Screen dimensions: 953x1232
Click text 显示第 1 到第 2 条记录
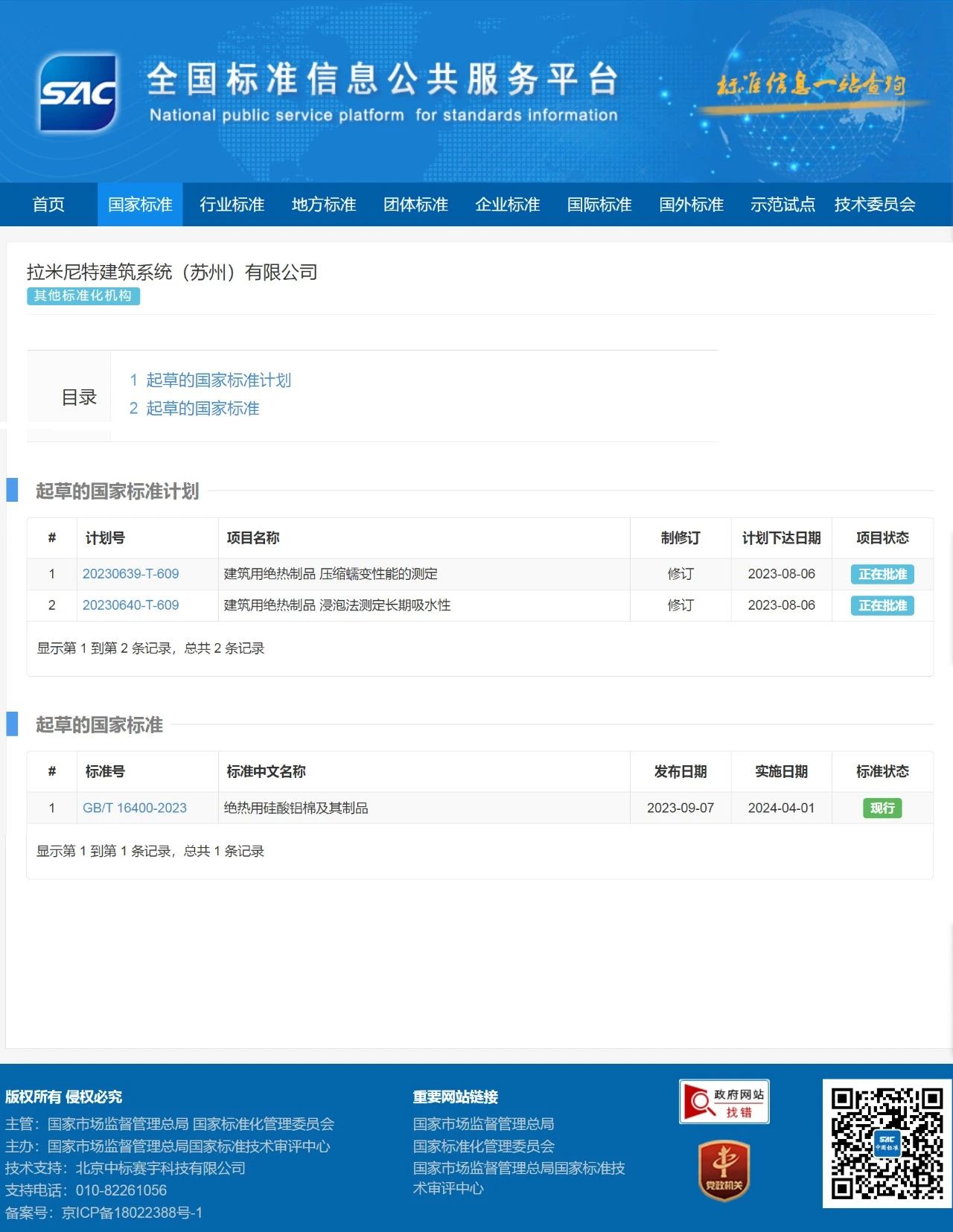pos(104,648)
